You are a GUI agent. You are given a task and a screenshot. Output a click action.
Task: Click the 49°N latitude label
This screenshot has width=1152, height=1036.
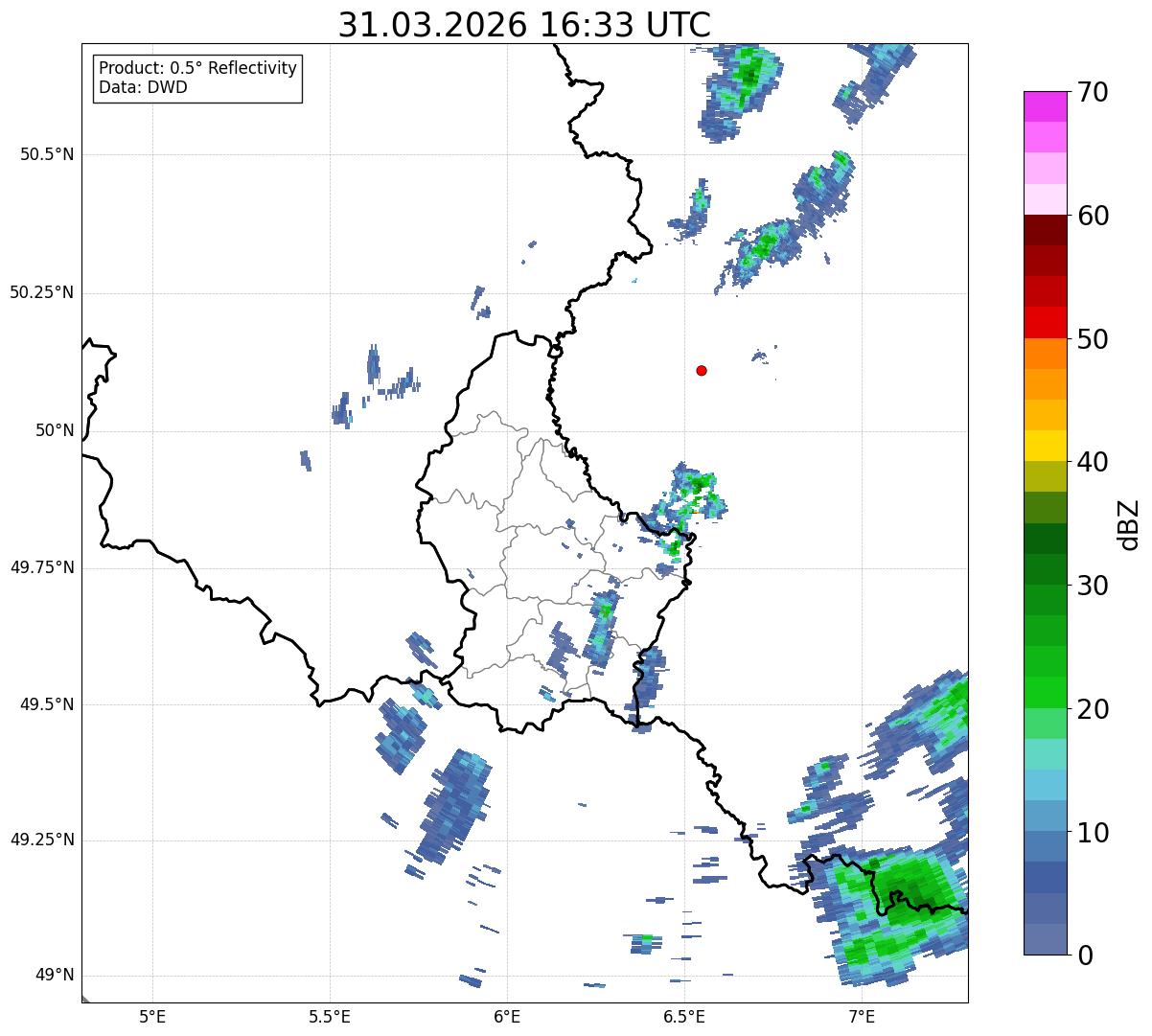pos(55,976)
